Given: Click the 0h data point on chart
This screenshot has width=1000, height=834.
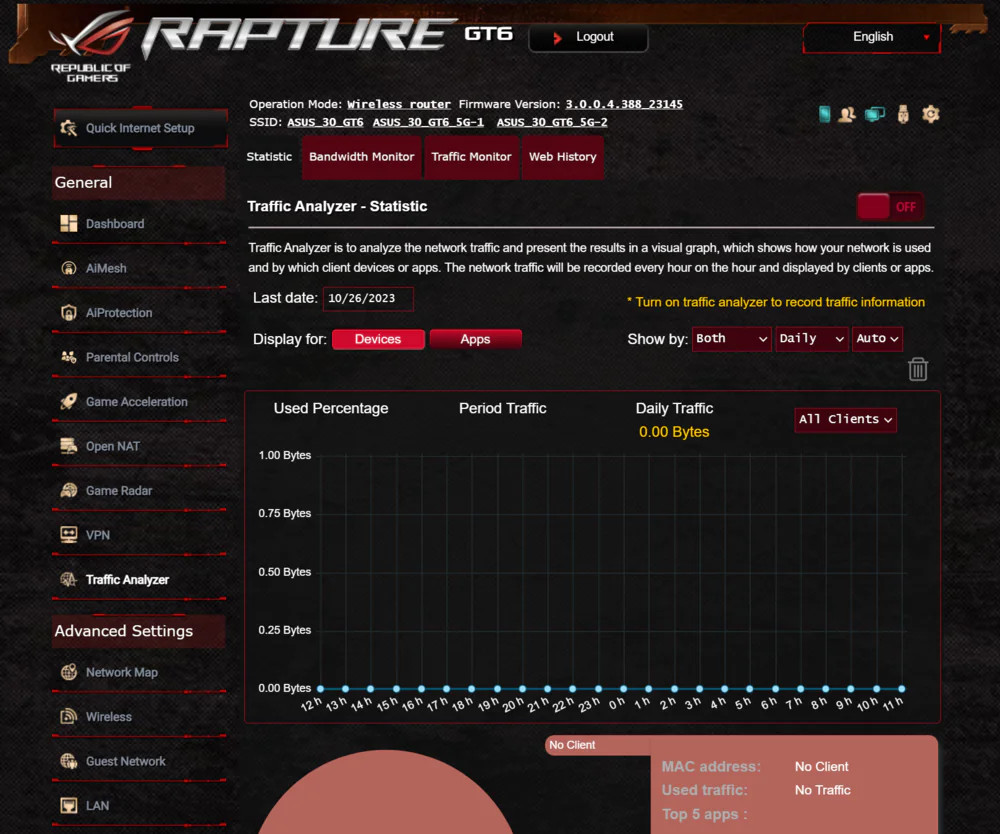Looking at the screenshot, I should point(623,689).
